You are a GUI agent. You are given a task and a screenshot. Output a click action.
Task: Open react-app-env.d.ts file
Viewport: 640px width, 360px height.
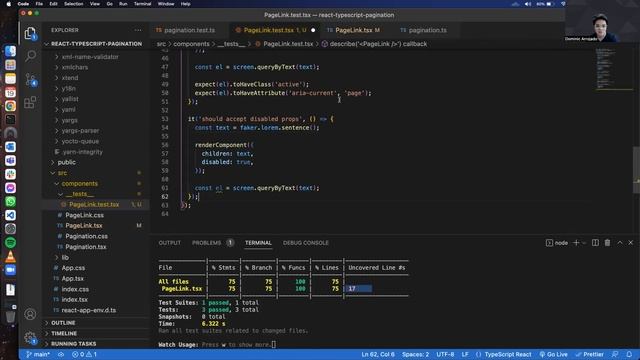[96, 310]
